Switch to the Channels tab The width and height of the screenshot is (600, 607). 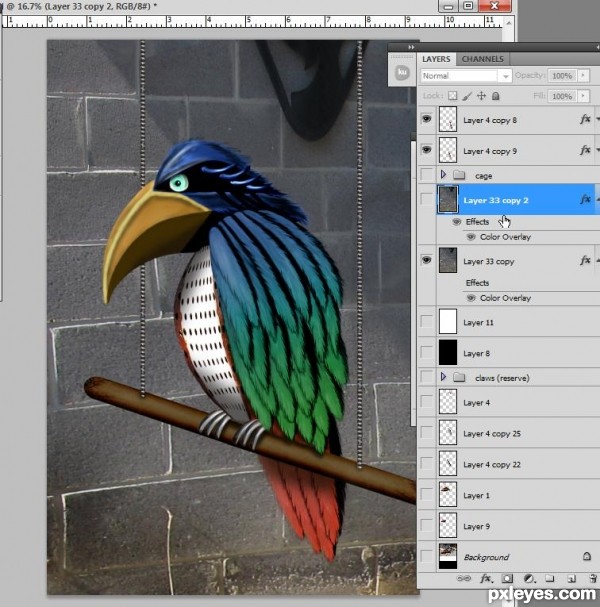pos(483,59)
